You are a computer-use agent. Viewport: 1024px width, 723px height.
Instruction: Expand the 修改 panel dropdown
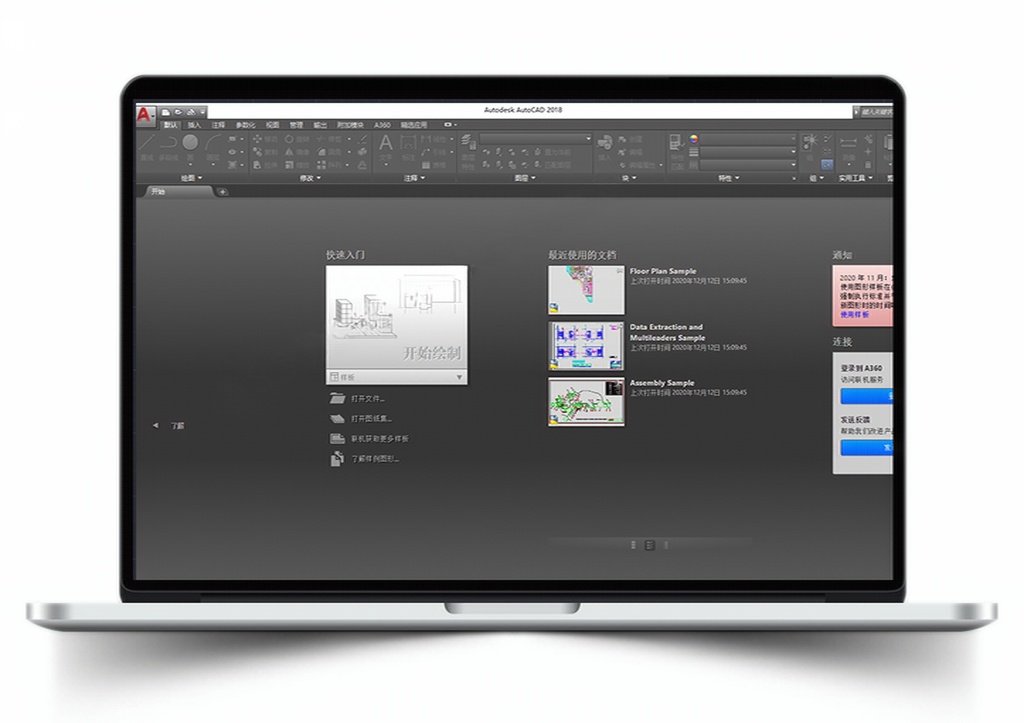(310, 178)
